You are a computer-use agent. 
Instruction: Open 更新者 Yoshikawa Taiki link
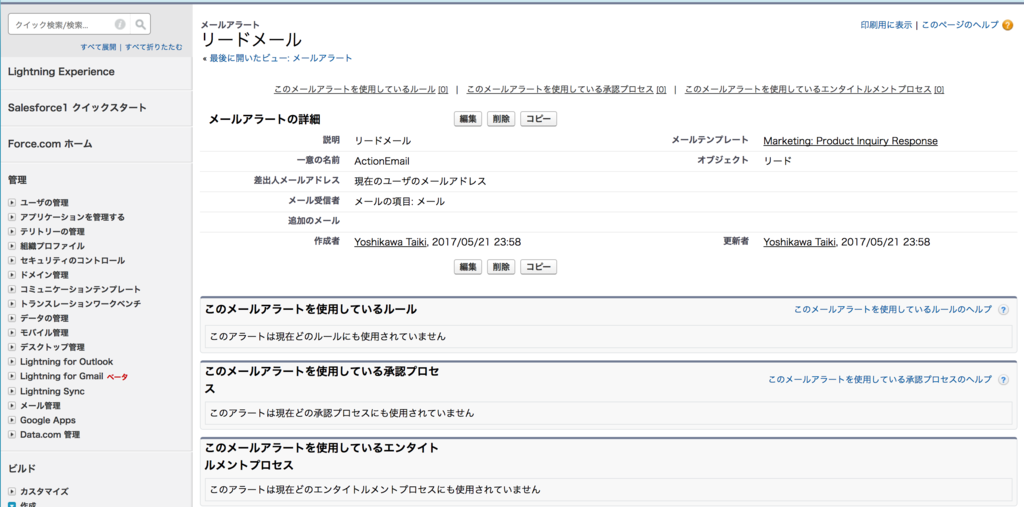coord(799,242)
